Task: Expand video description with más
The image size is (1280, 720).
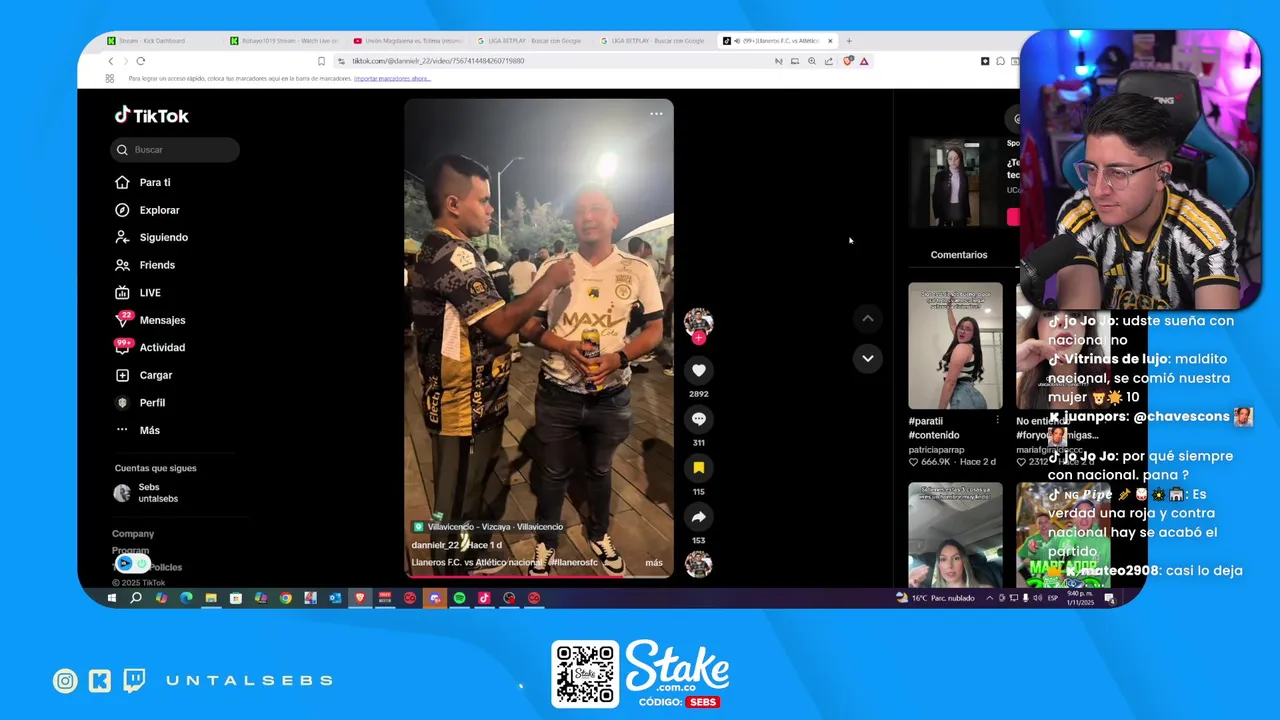Action: pyautogui.click(x=653, y=562)
